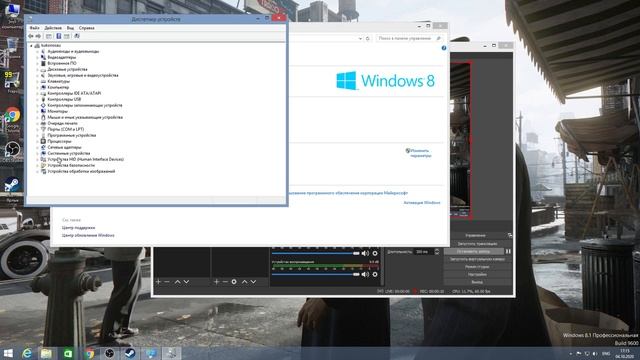Expand the Процессоры category
640x360 pixels.
tap(37, 141)
